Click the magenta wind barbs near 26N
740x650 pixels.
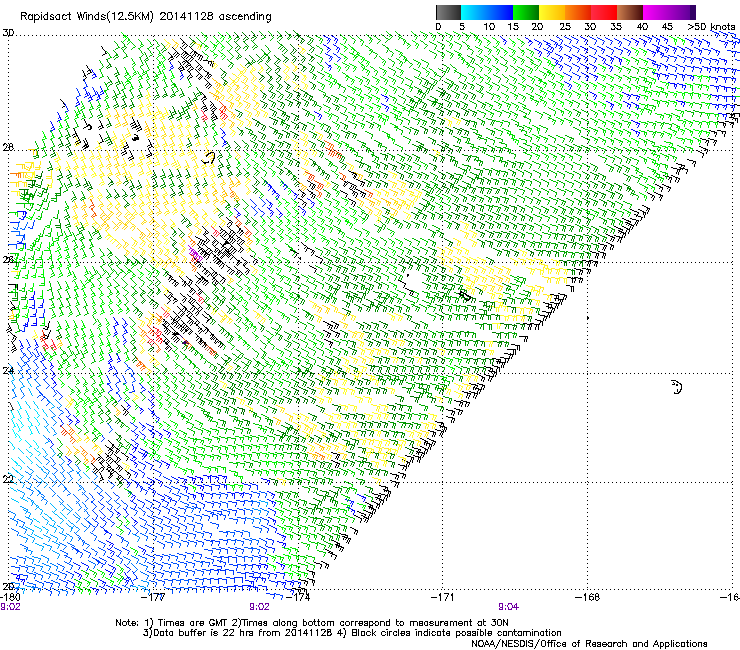tap(195, 253)
